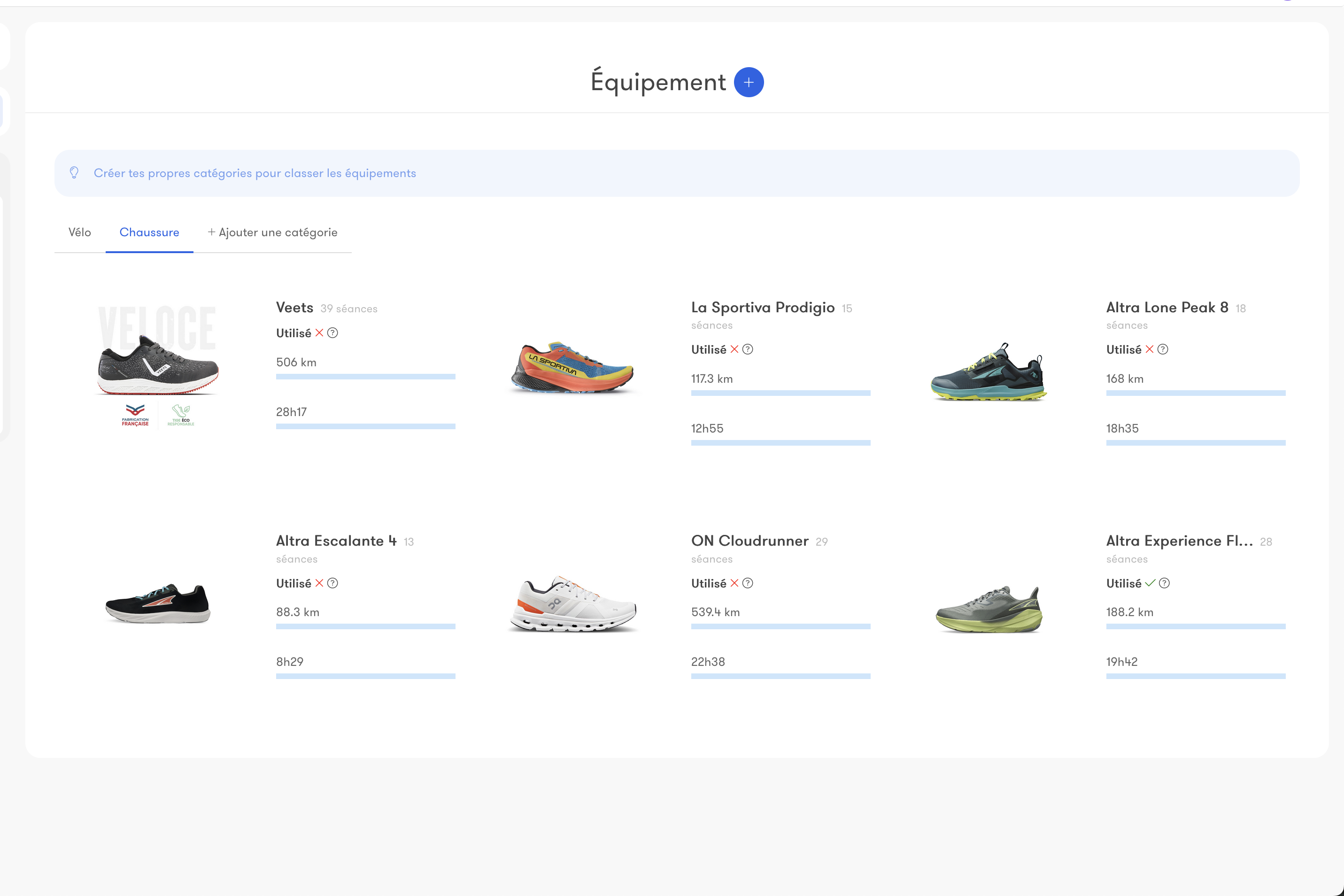Viewport: 1344px width, 896px height.
Task: Click help icon for Altra Lone Peak 8
Action: click(x=1163, y=349)
